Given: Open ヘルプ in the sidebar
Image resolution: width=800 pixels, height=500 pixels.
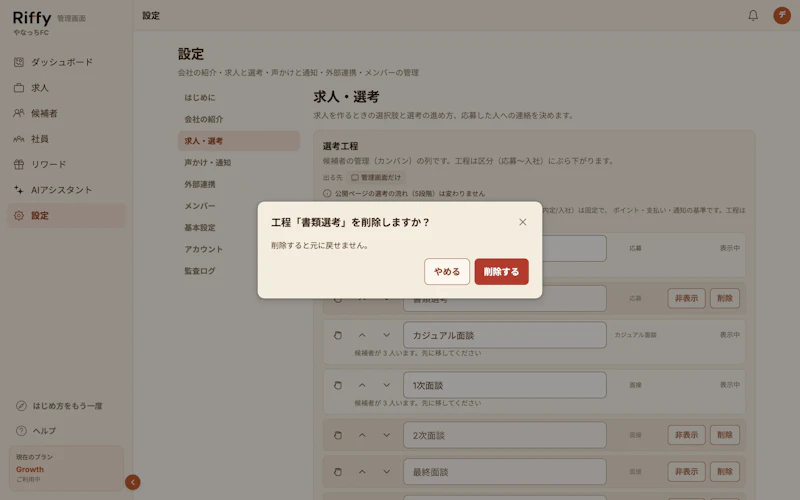Looking at the screenshot, I should [37, 431].
